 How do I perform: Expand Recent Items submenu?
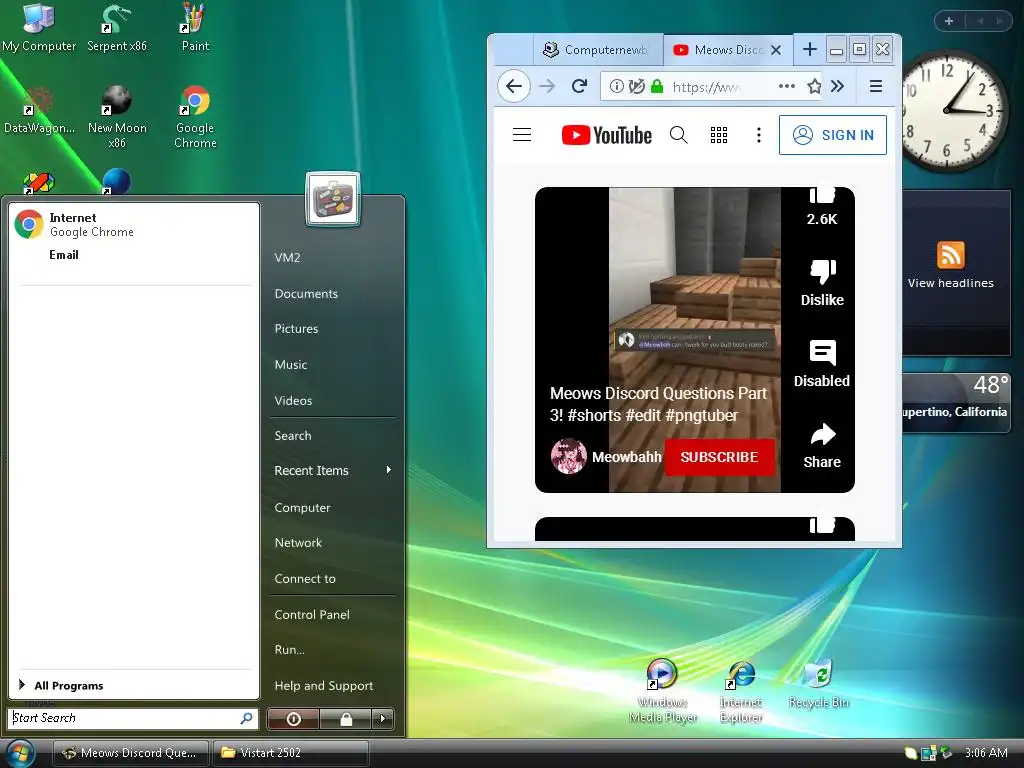(332, 470)
